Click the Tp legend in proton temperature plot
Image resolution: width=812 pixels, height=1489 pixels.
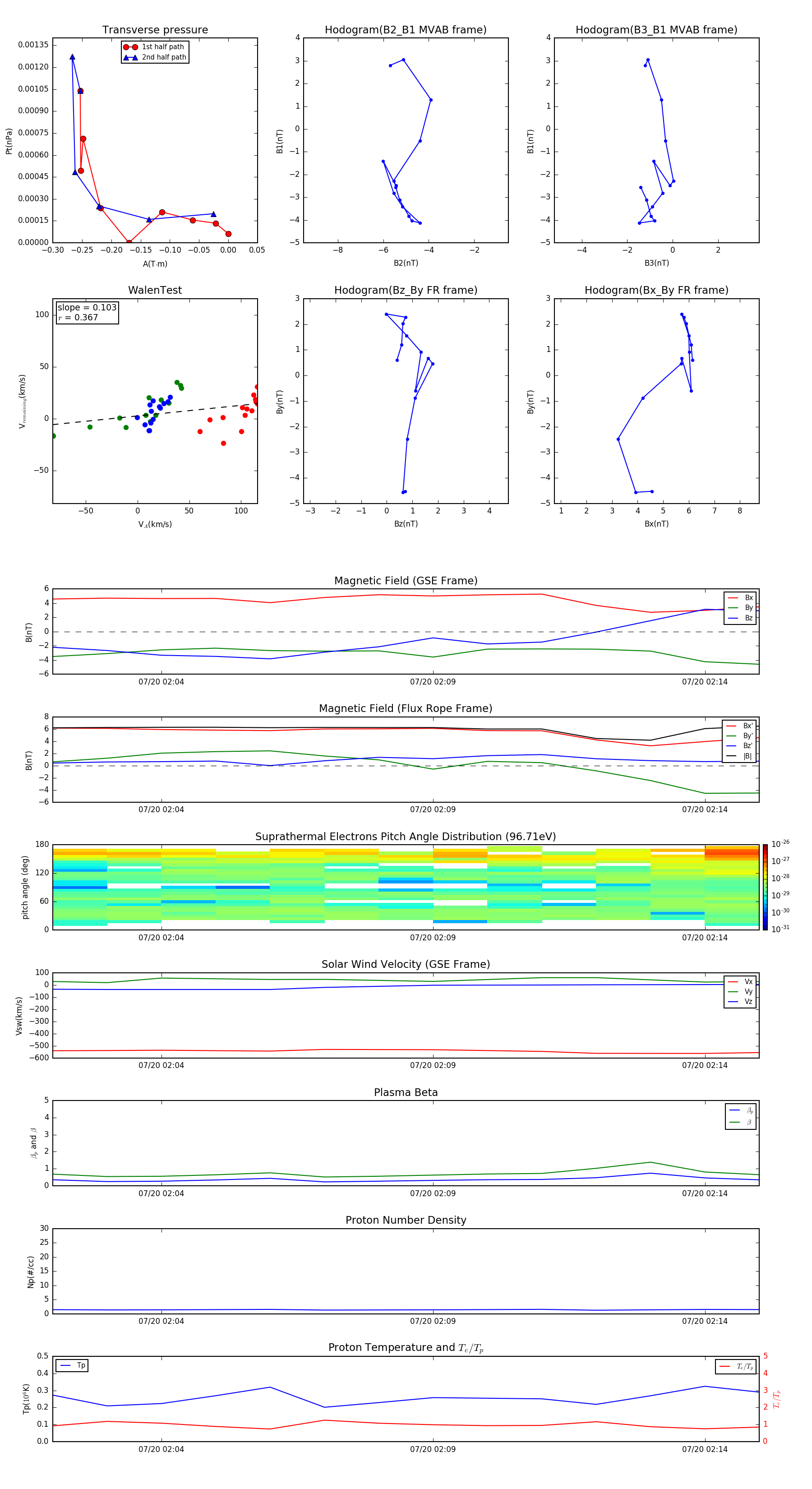(72, 1365)
